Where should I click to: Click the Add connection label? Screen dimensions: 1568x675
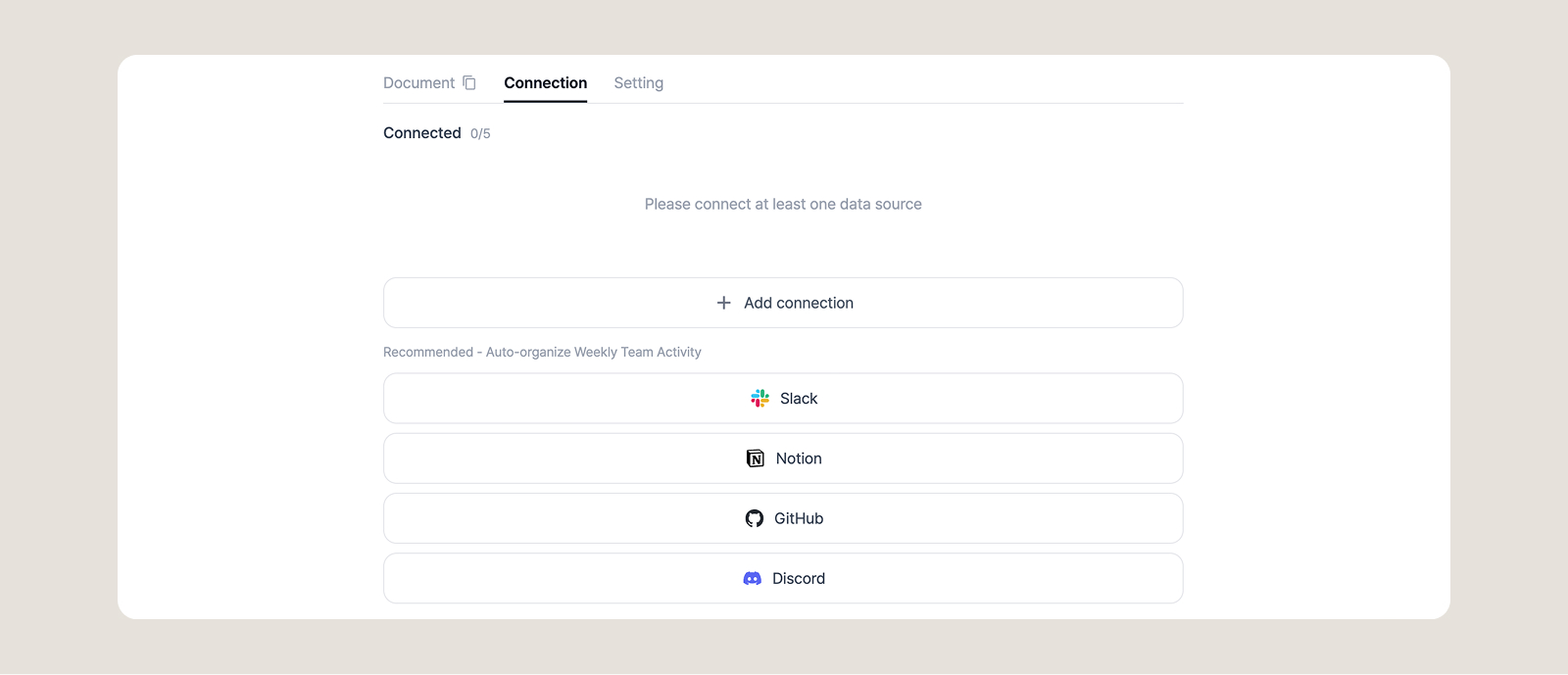pos(799,303)
